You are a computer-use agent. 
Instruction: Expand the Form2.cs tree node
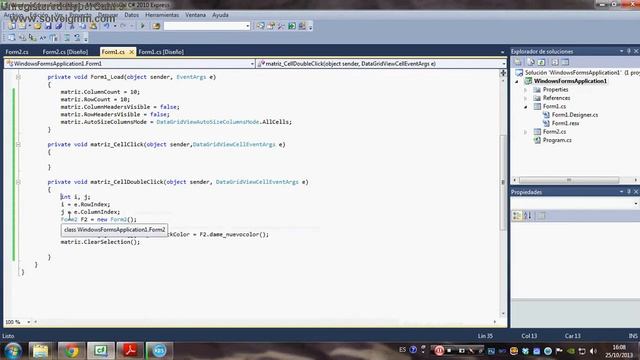pyautogui.click(x=526, y=132)
